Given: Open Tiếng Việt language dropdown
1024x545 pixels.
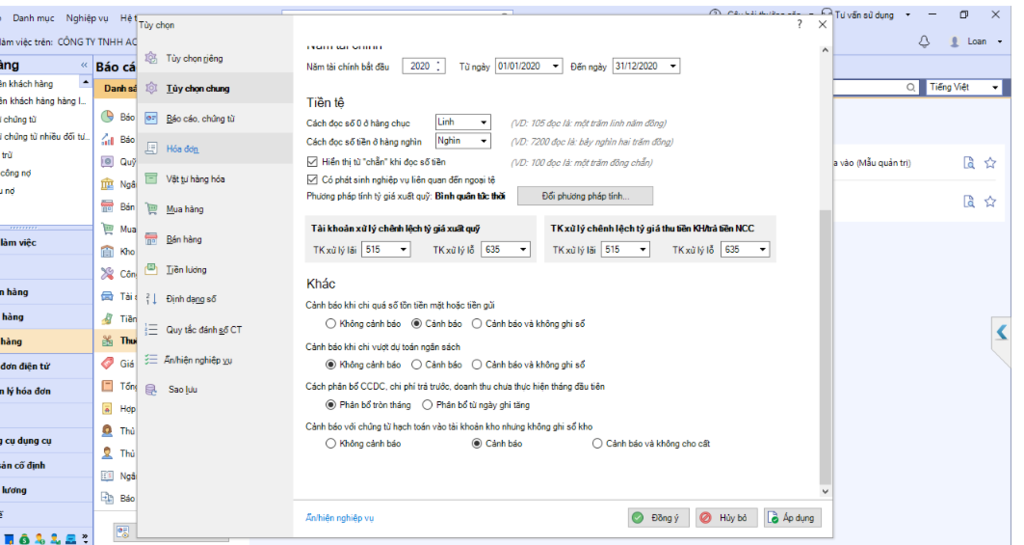Looking at the screenshot, I should point(995,87).
